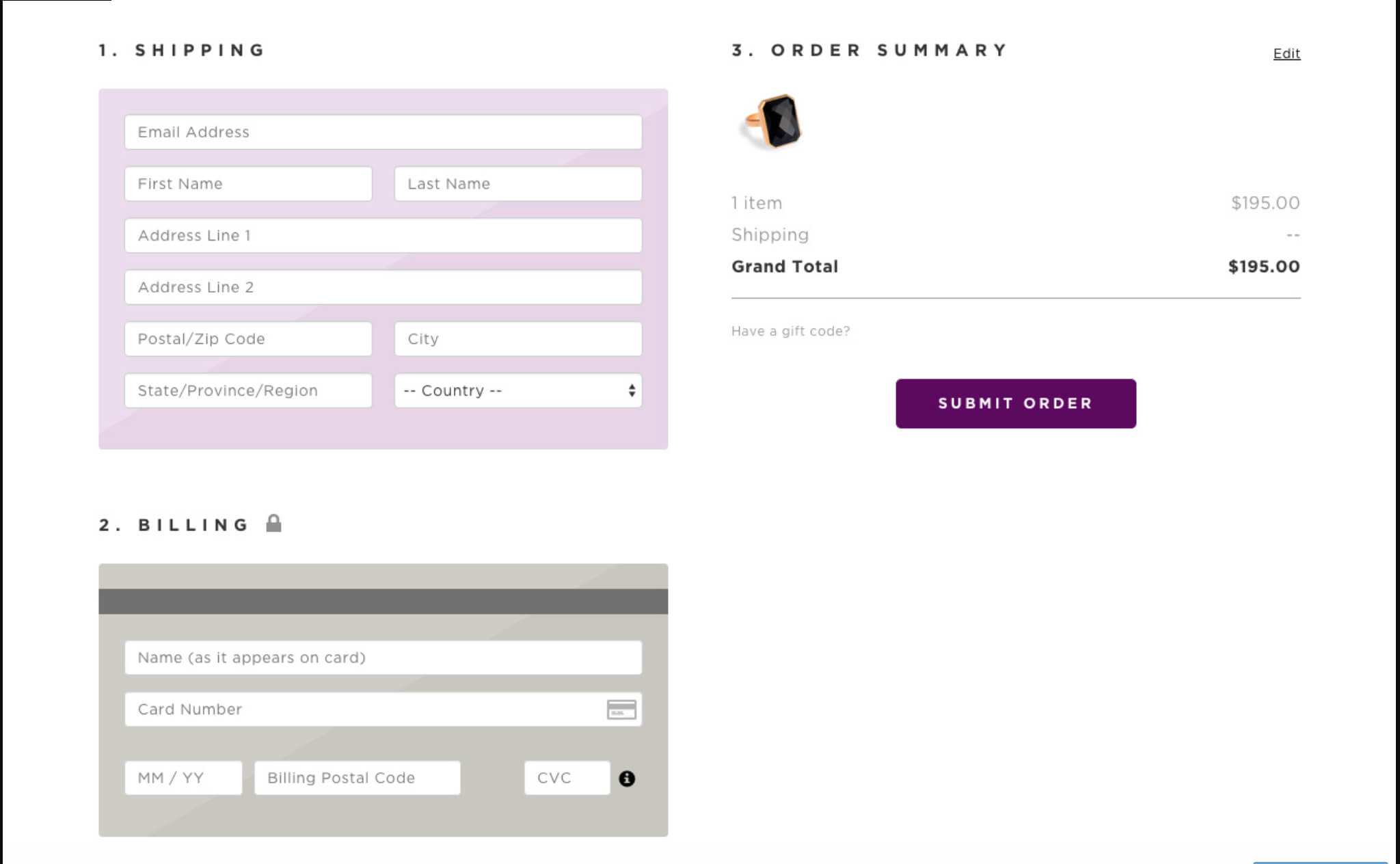Select the First Name field

(x=247, y=183)
